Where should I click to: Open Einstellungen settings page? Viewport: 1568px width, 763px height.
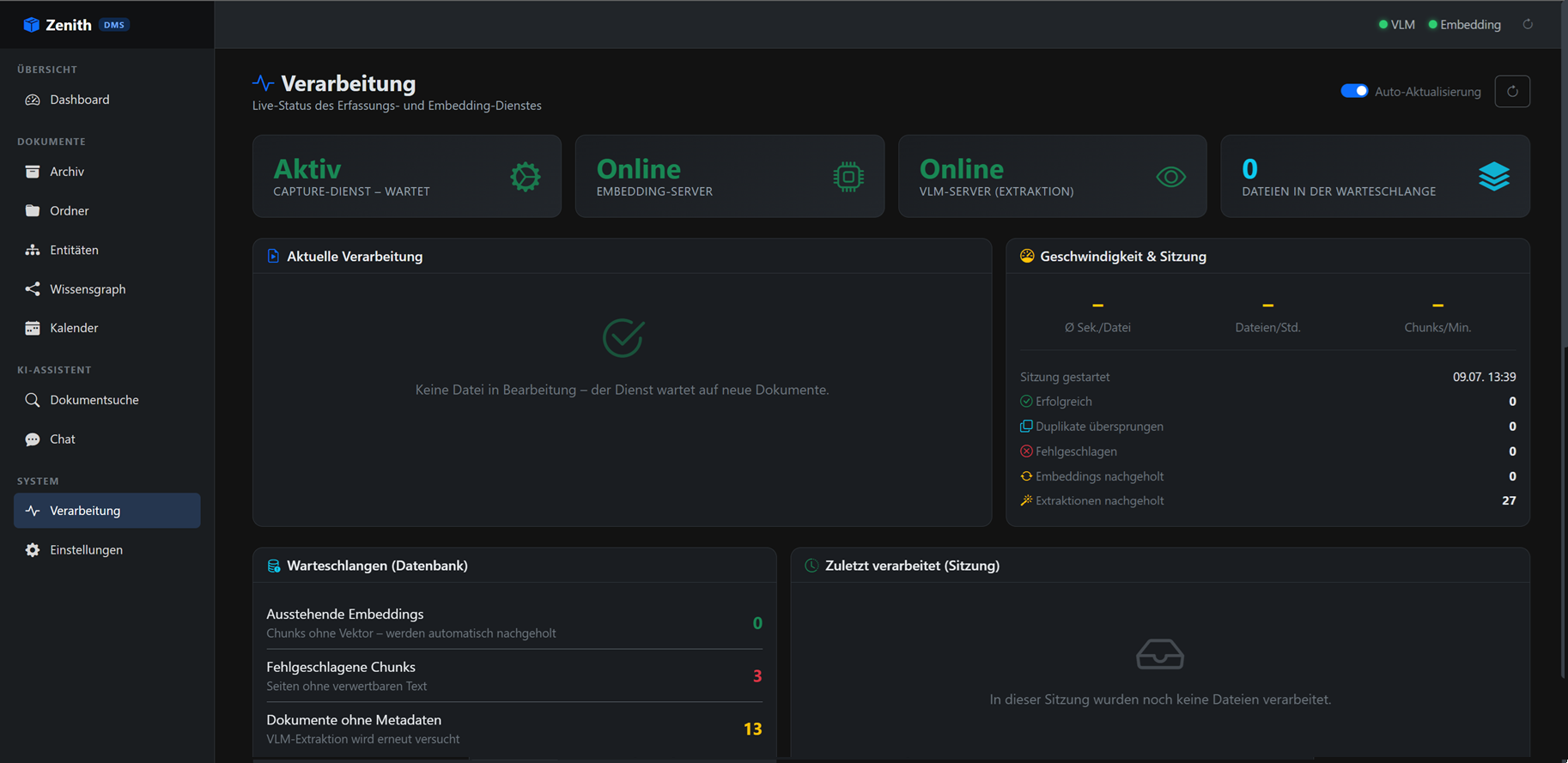coord(107,550)
